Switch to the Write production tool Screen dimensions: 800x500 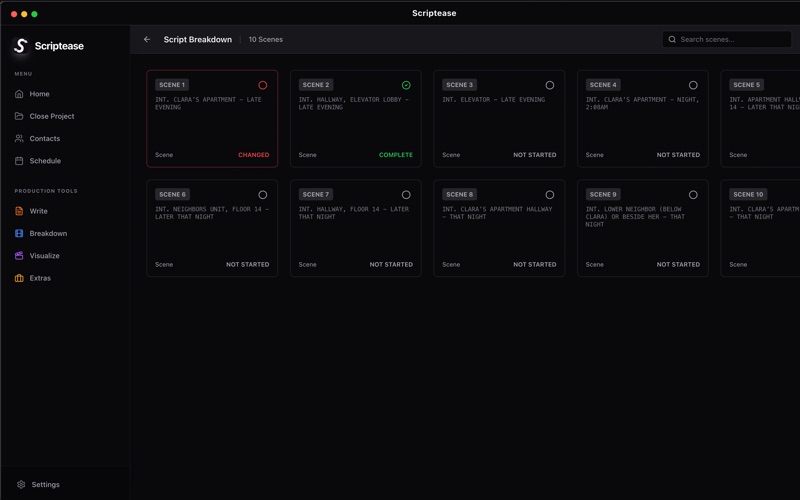38,211
